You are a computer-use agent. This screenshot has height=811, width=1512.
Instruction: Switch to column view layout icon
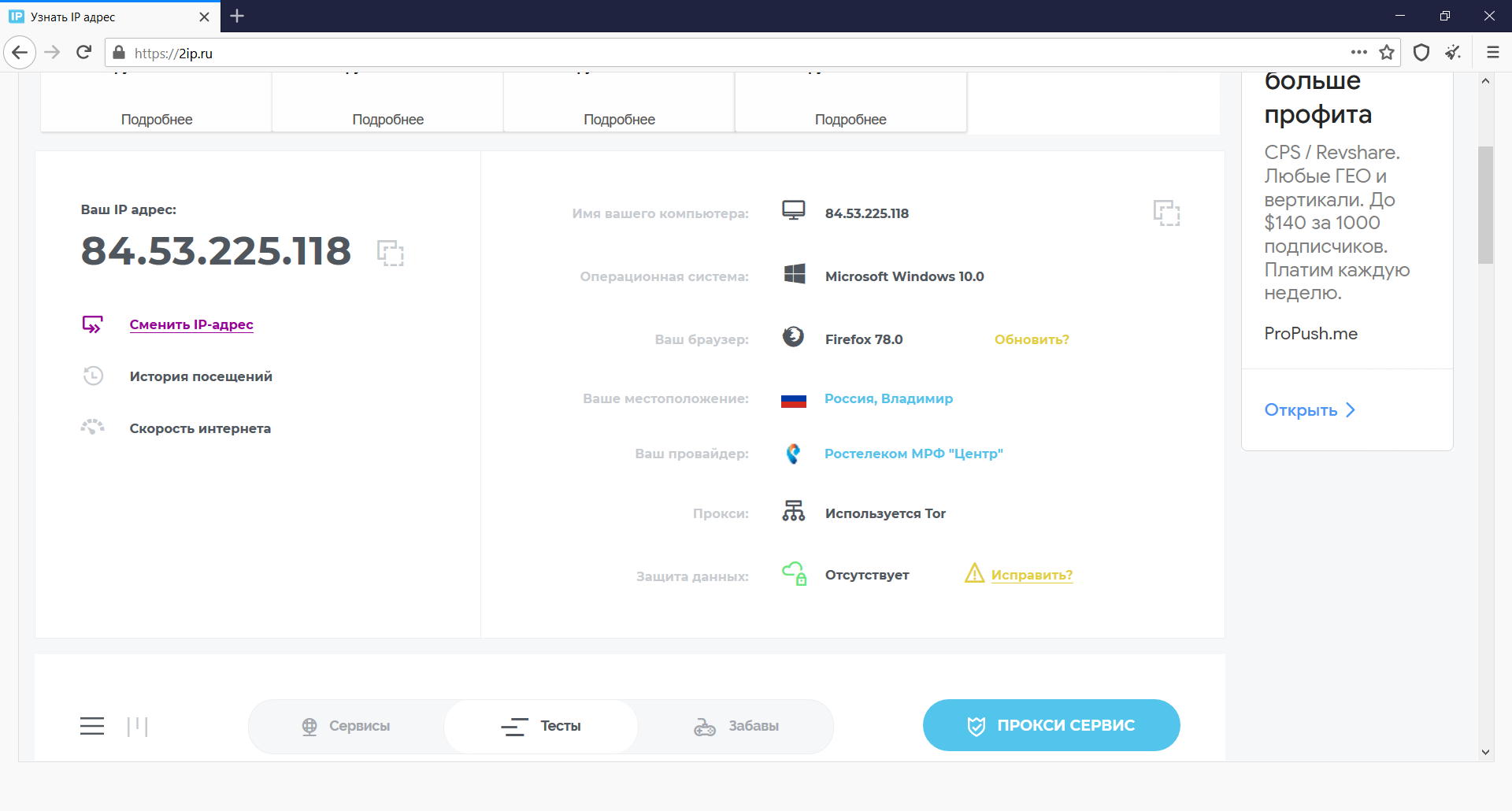pyautogui.click(x=138, y=726)
